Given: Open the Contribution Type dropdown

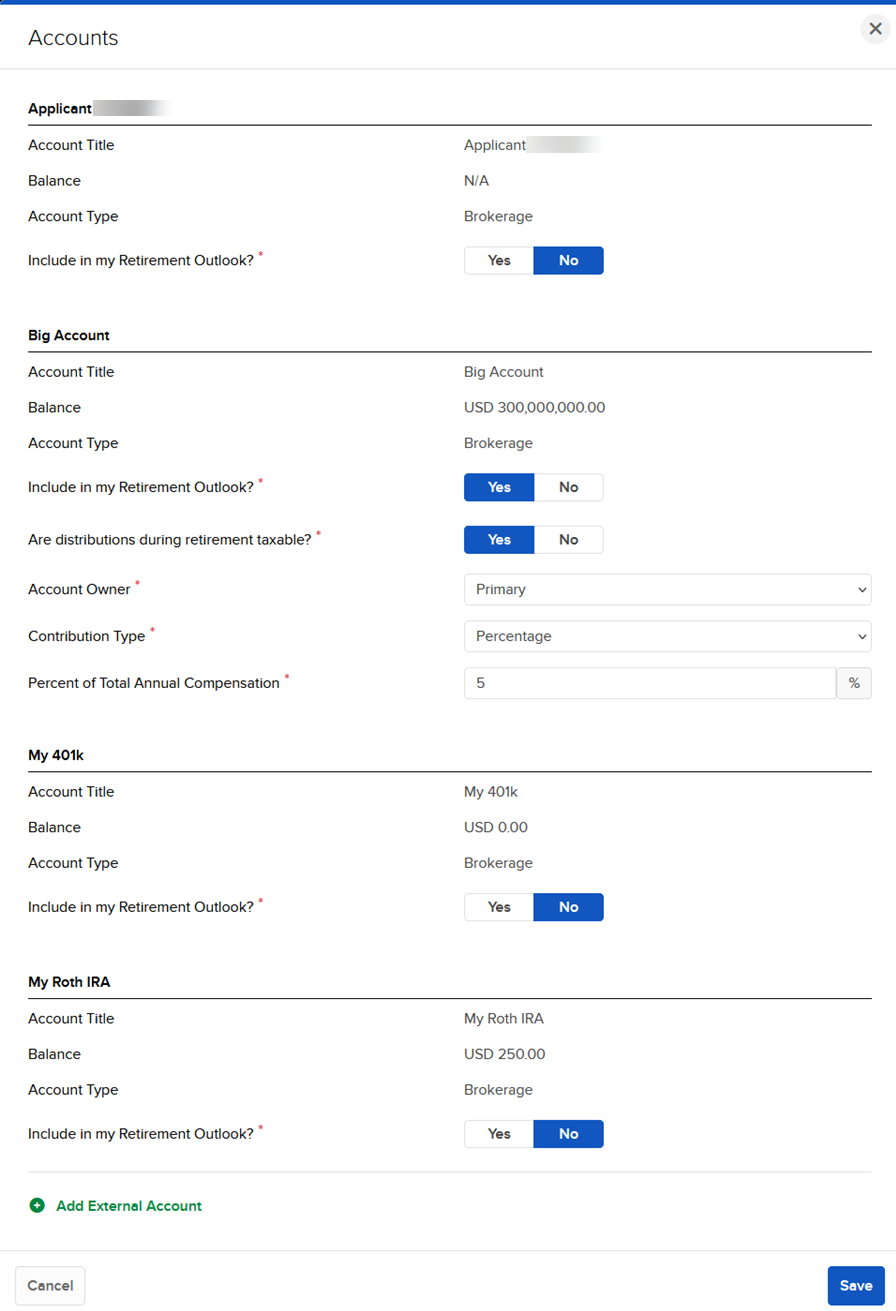Looking at the screenshot, I should 667,636.
